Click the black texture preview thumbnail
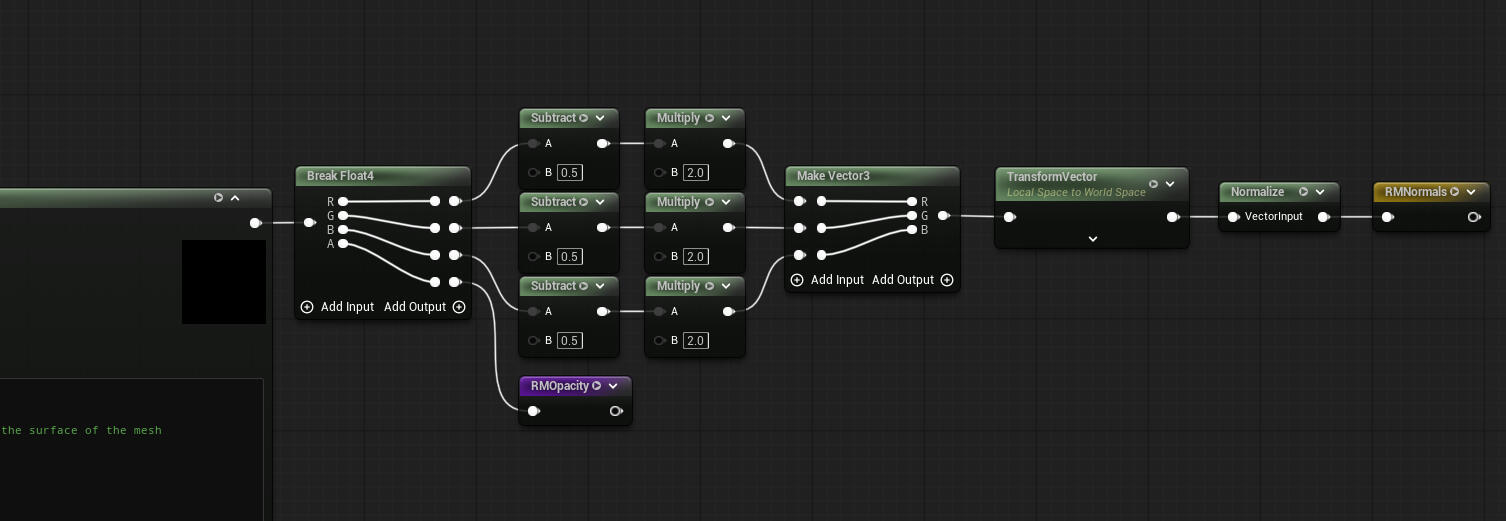 tap(224, 282)
